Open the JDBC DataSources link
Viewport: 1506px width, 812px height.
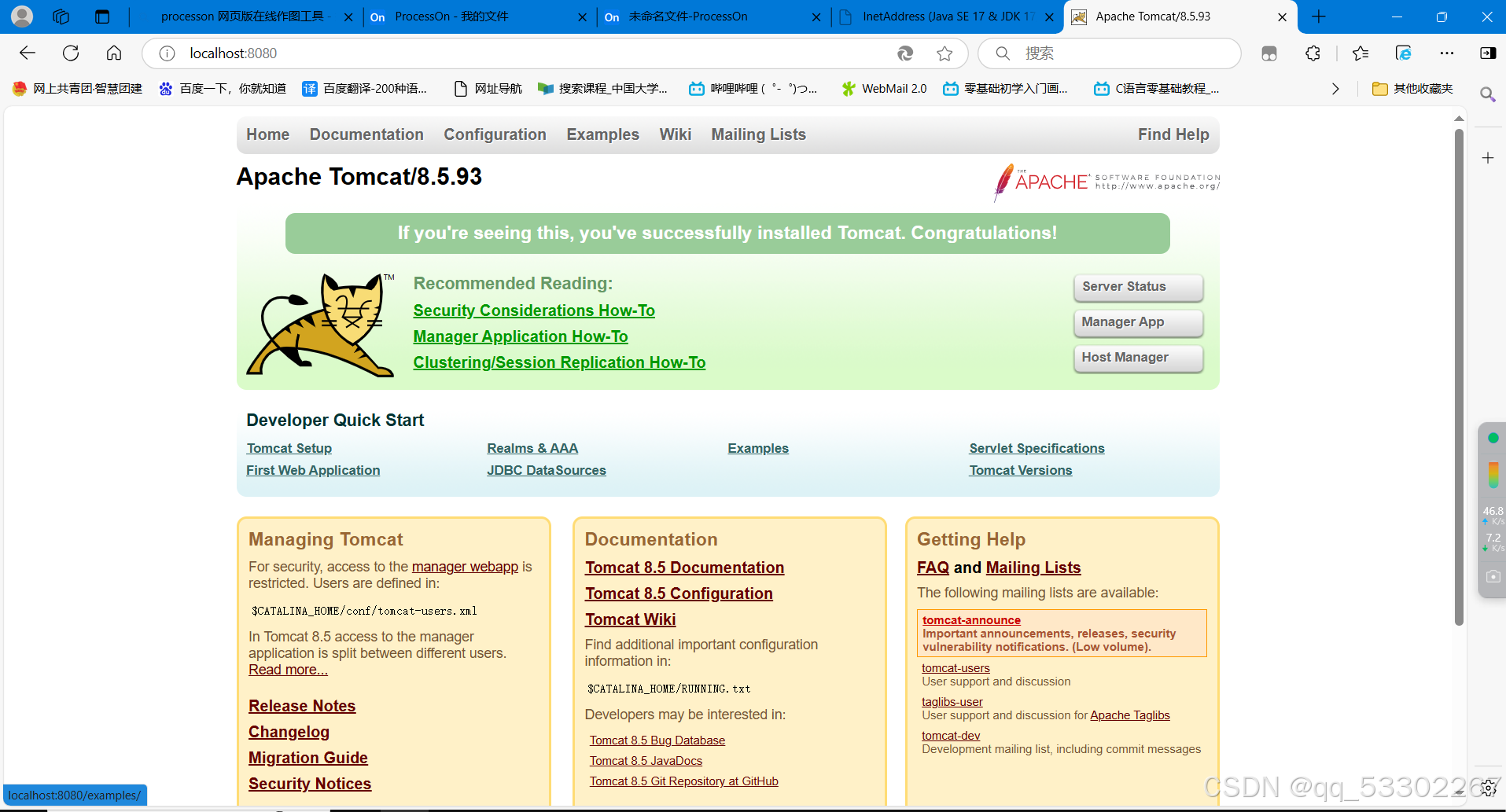point(547,470)
